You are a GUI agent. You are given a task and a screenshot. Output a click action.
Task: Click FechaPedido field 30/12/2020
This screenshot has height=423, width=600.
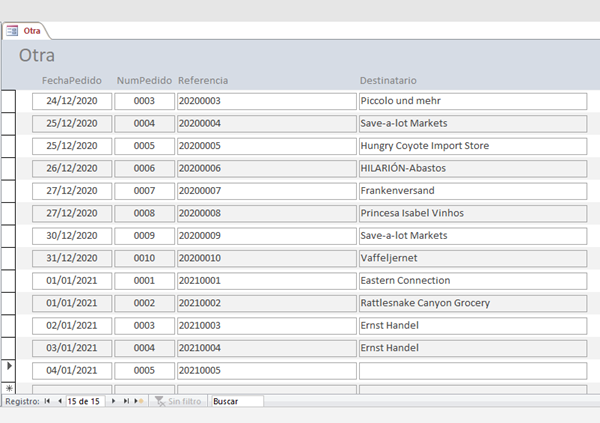[72, 236]
